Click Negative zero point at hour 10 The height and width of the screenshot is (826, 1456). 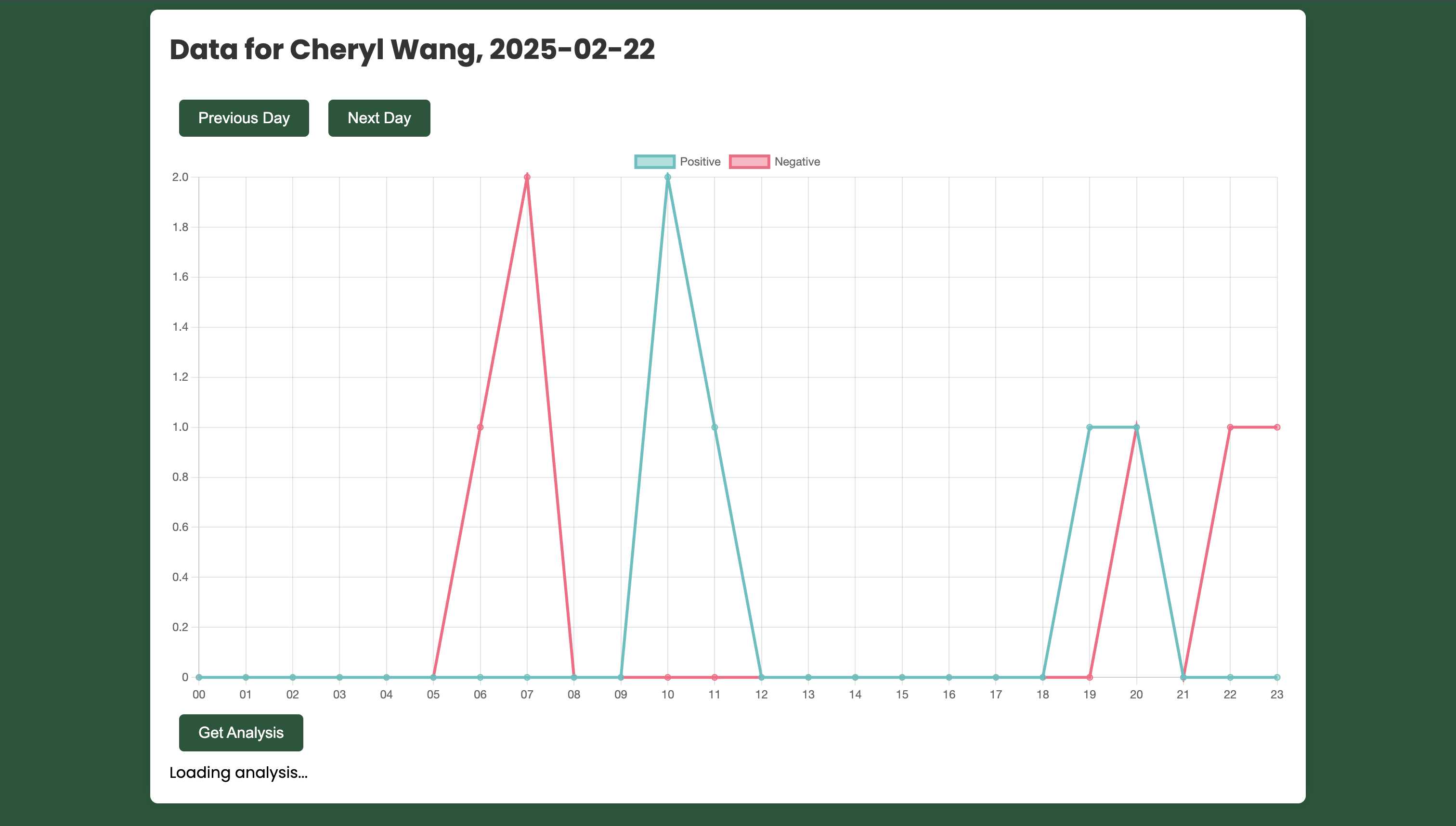(667, 677)
